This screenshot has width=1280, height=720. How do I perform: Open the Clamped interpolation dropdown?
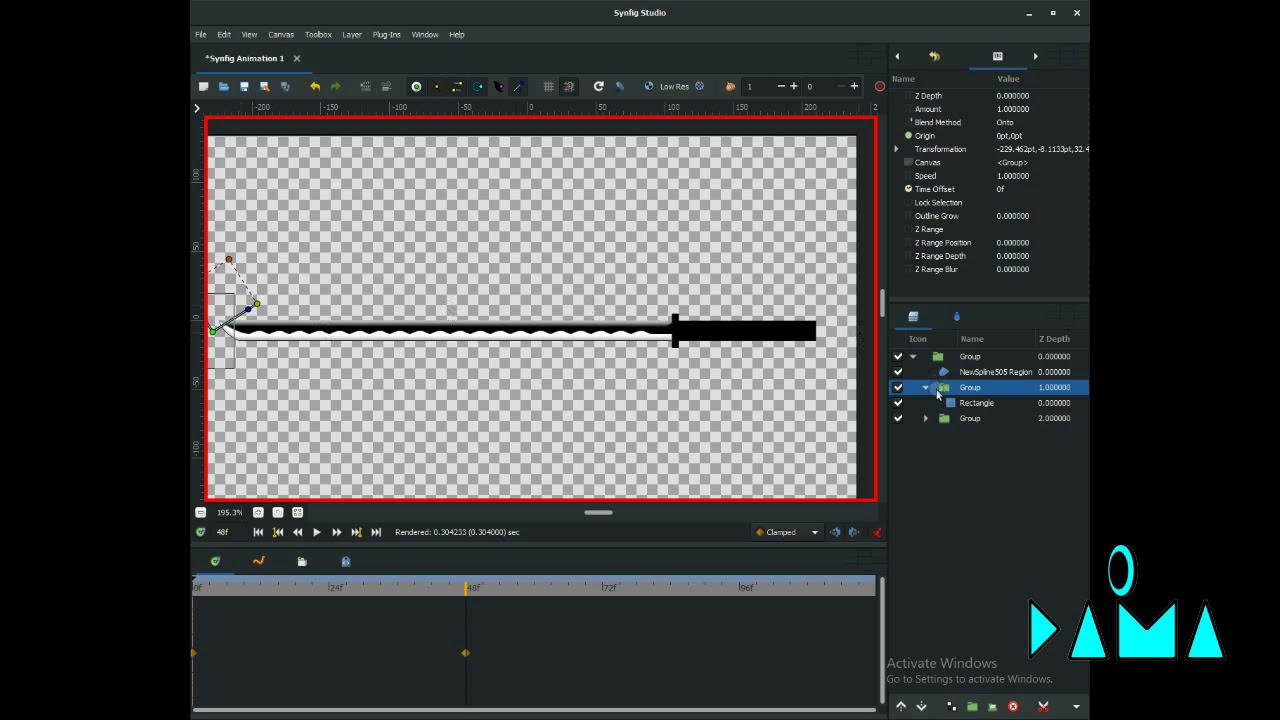click(x=788, y=532)
